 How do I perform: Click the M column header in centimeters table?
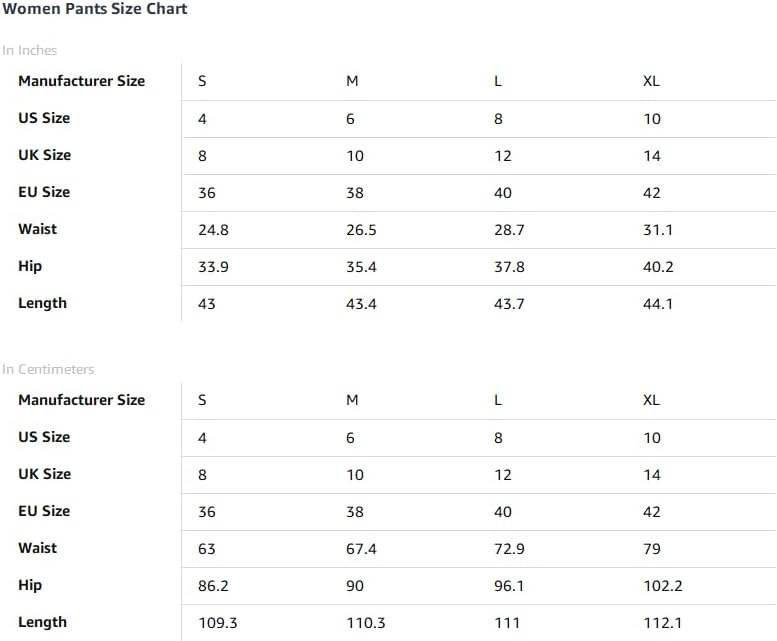pos(352,400)
